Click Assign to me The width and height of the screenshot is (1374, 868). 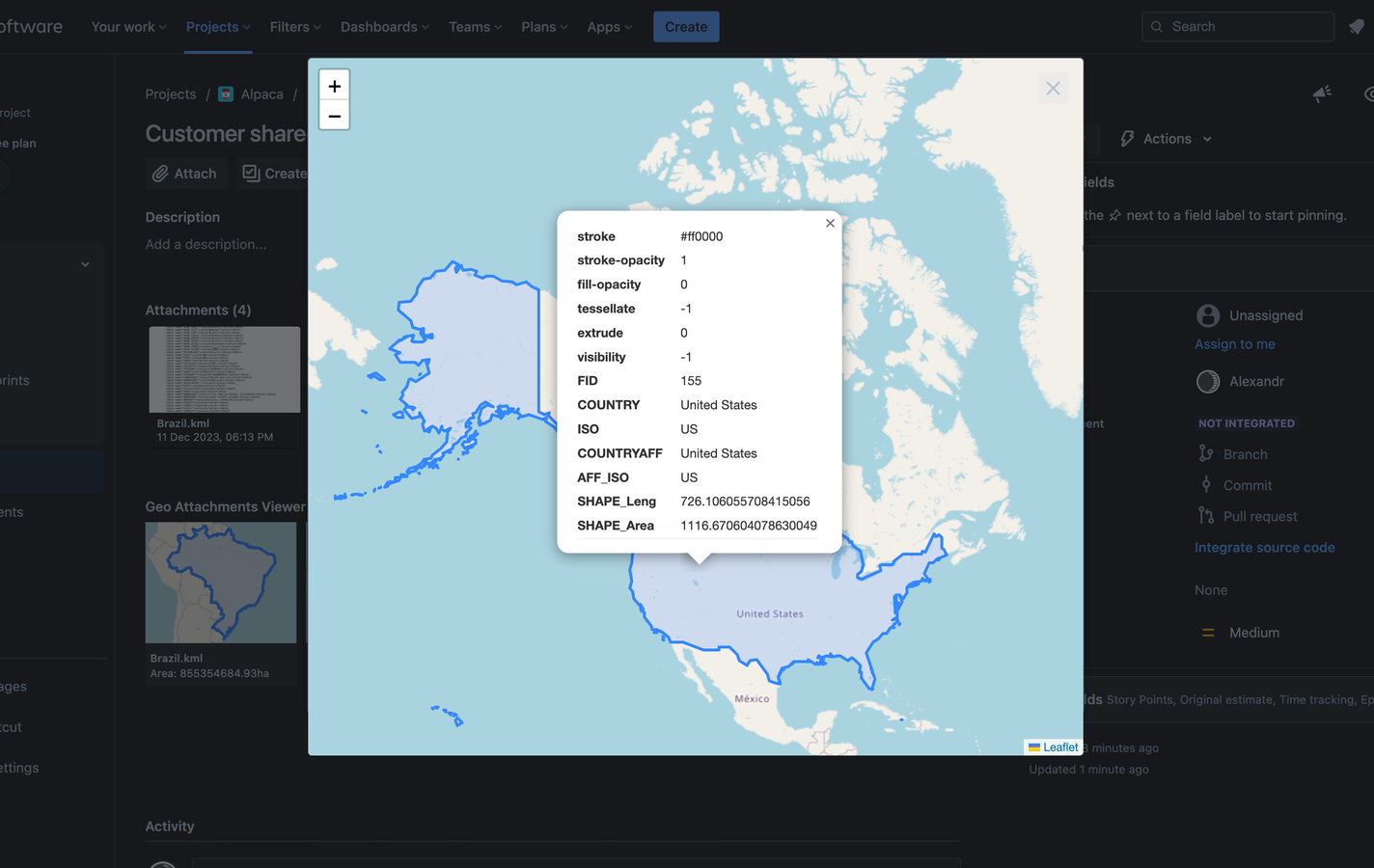click(1235, 344)
